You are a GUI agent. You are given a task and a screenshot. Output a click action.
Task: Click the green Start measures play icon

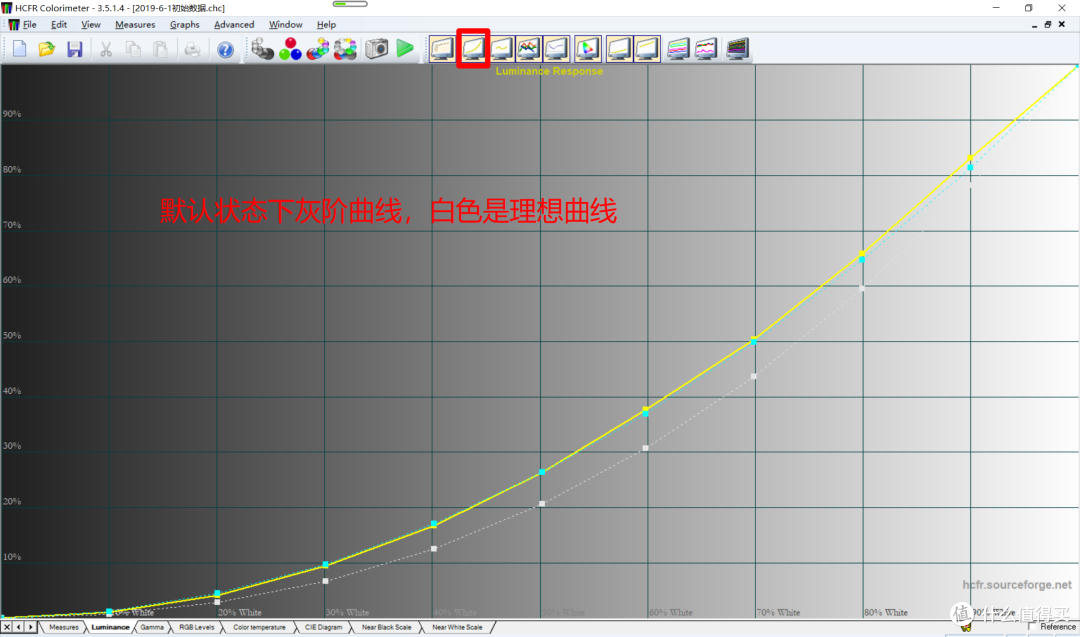pos(405,48)
